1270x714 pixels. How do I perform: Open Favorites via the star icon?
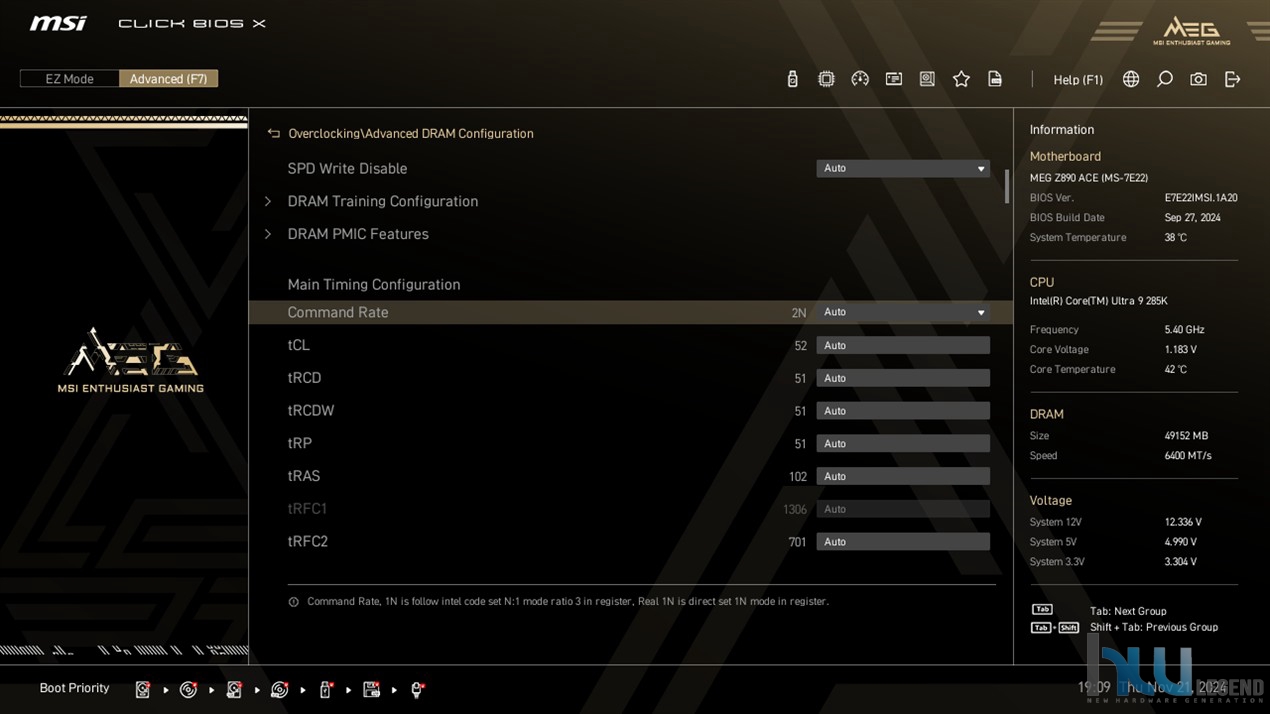pos(961,79)
